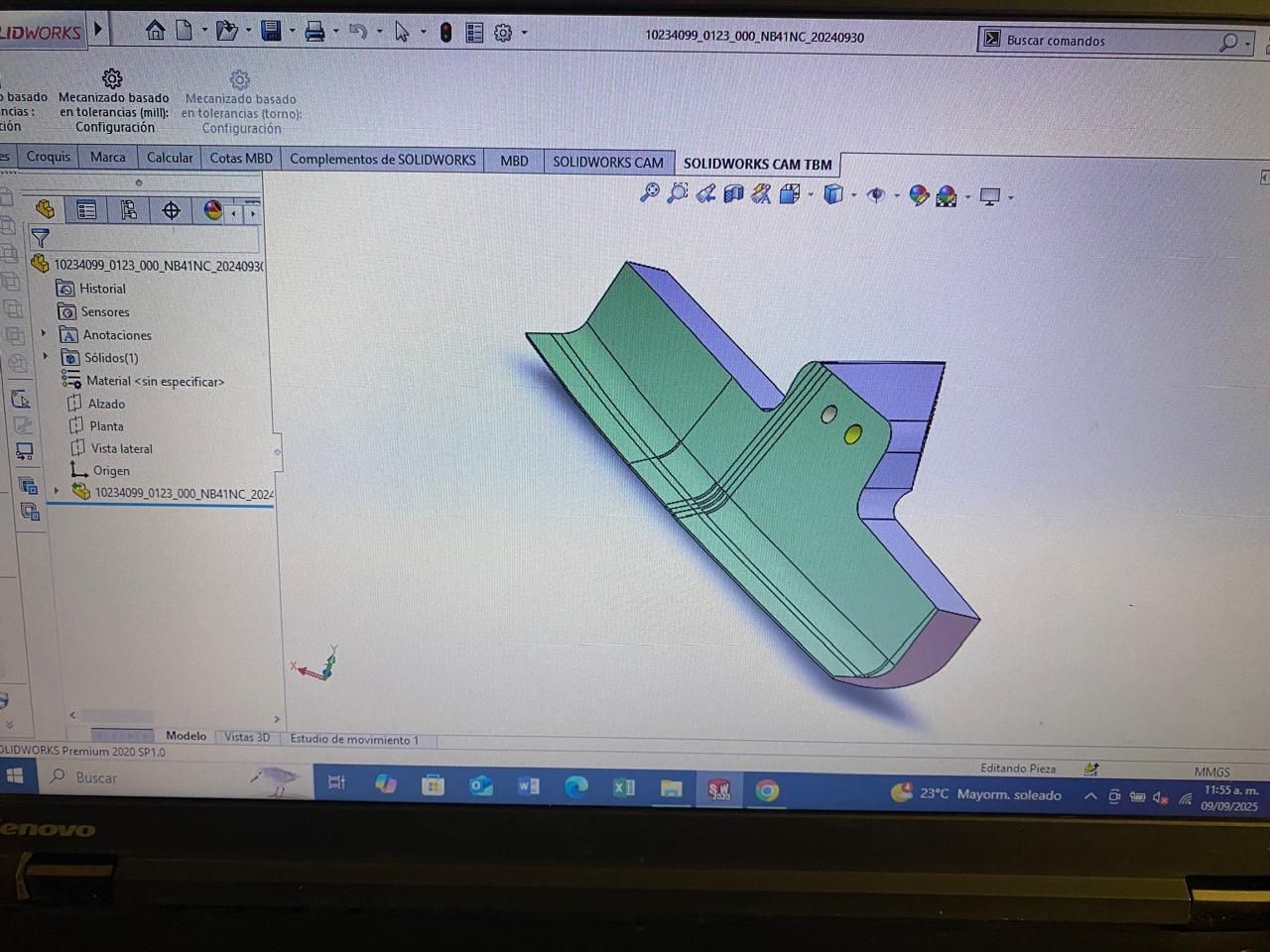Click the DimXpertManager target icon
The width and height of the screenshot is (1270, 952).
point(171,209)
